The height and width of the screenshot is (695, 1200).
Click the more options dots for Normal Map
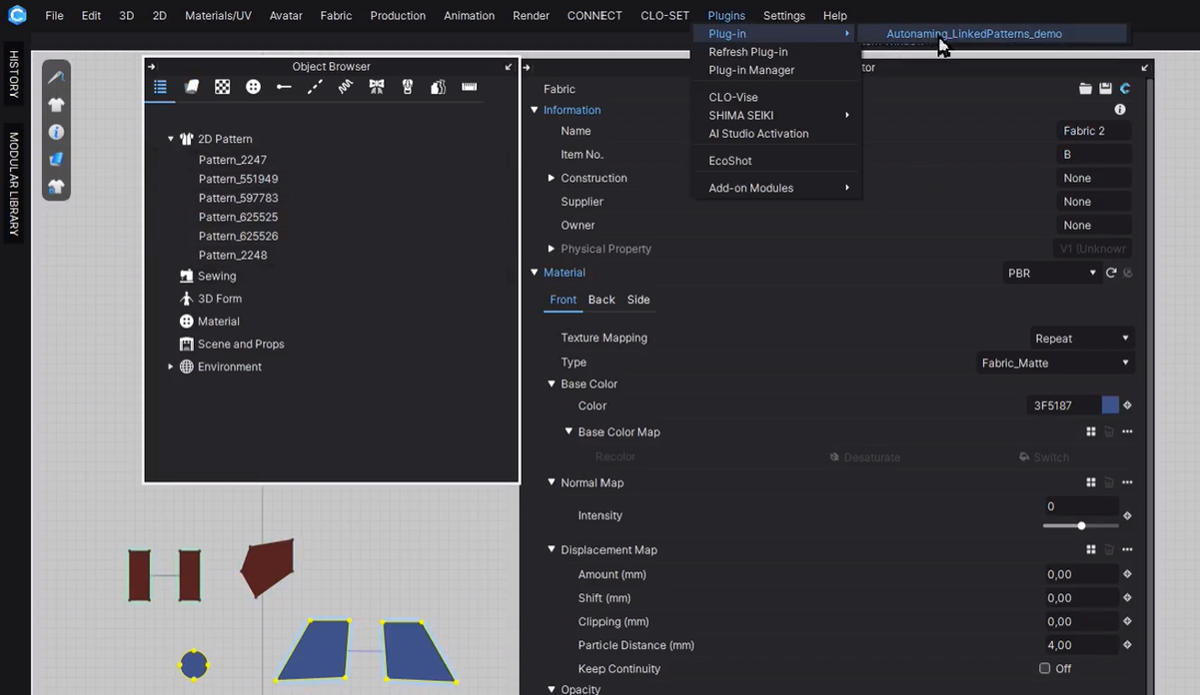click(x=1127, y=482)
